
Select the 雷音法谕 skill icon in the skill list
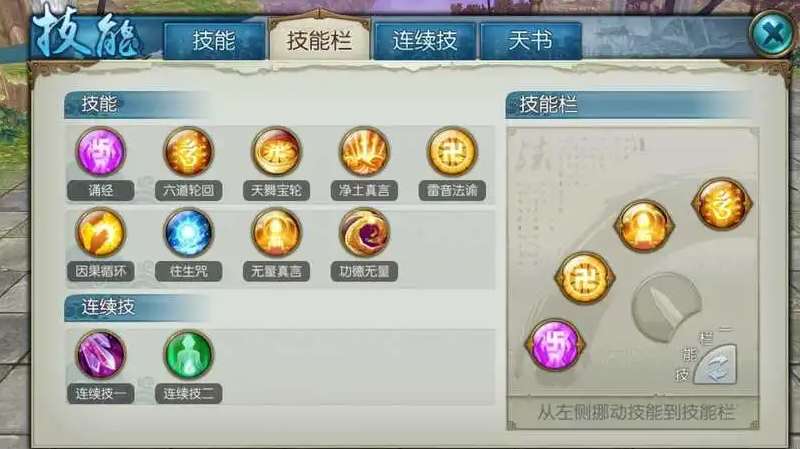pos(452,152)
